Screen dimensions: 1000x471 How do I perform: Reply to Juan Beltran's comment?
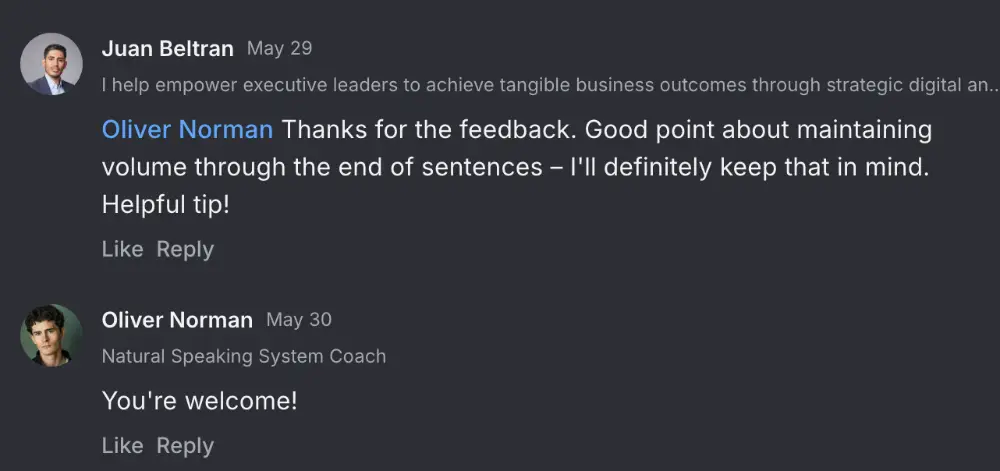(x=185, y=249)
